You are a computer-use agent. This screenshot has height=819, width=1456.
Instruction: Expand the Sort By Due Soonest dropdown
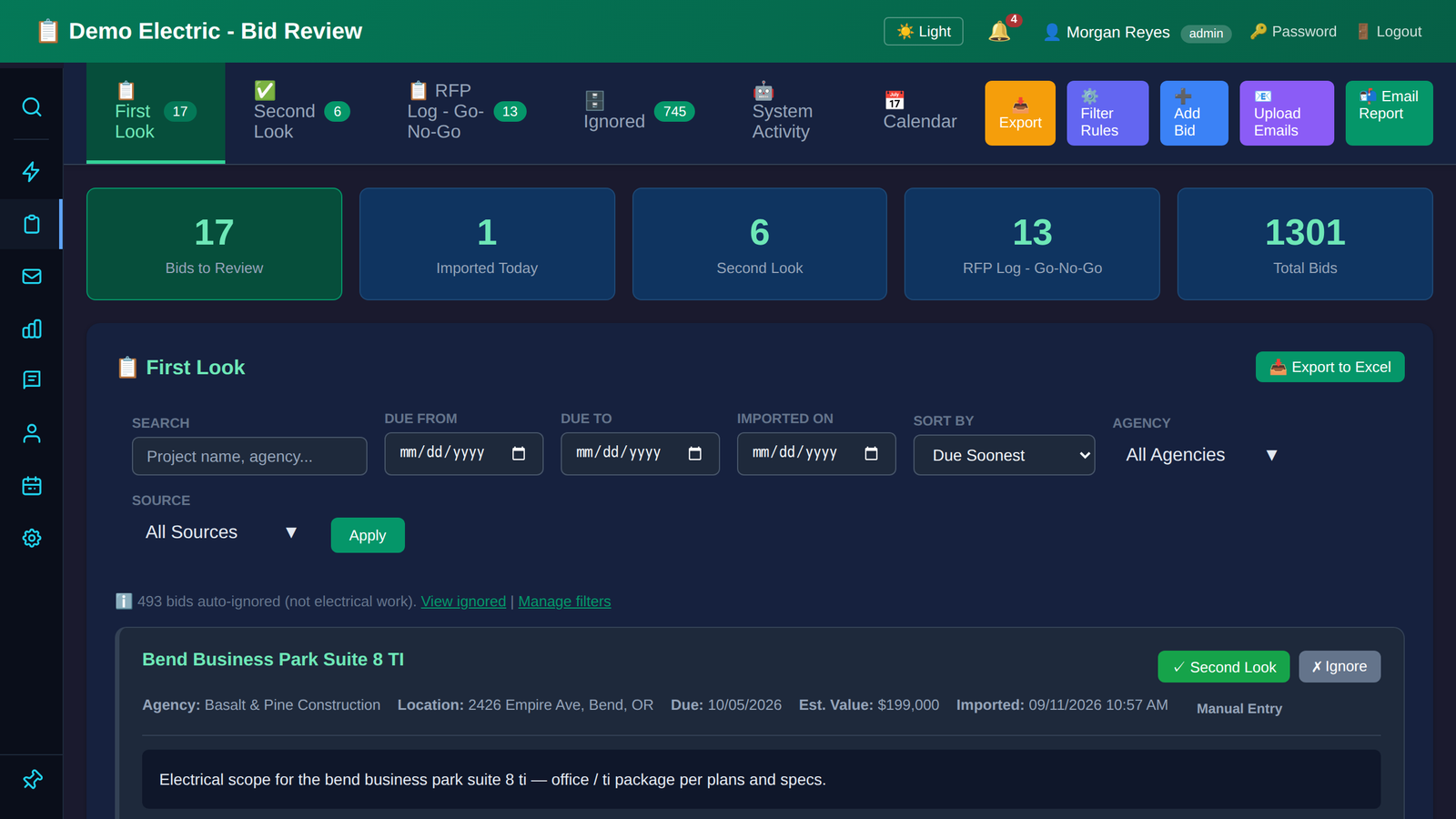click(1004, 455)
